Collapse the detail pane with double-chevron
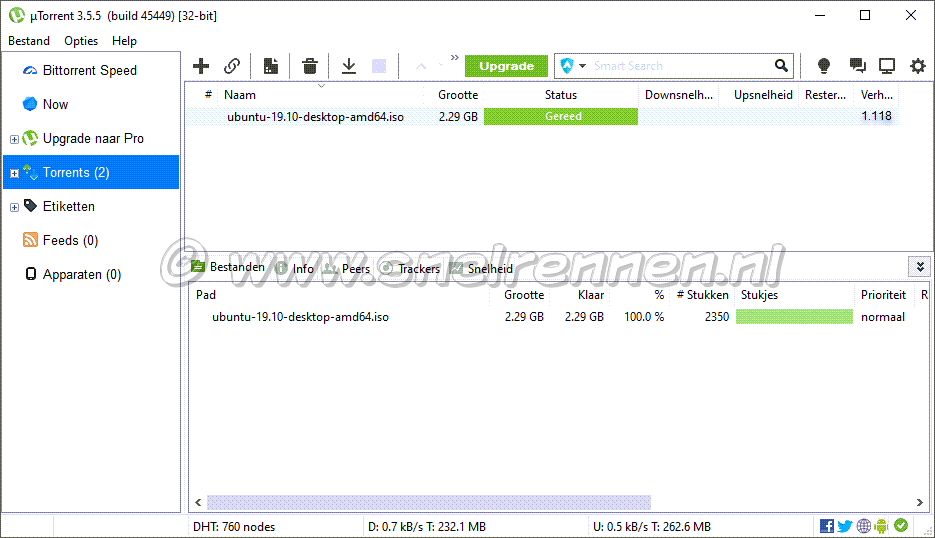 pos(919,267)
